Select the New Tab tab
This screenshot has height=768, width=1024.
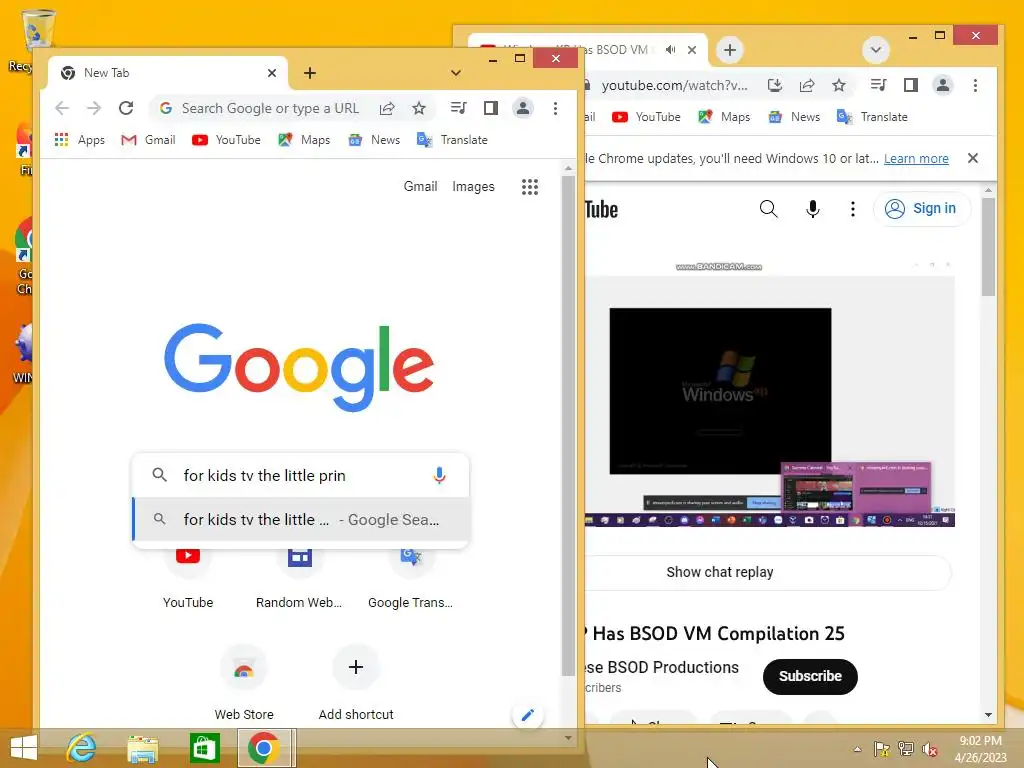(x=167, y=73)
